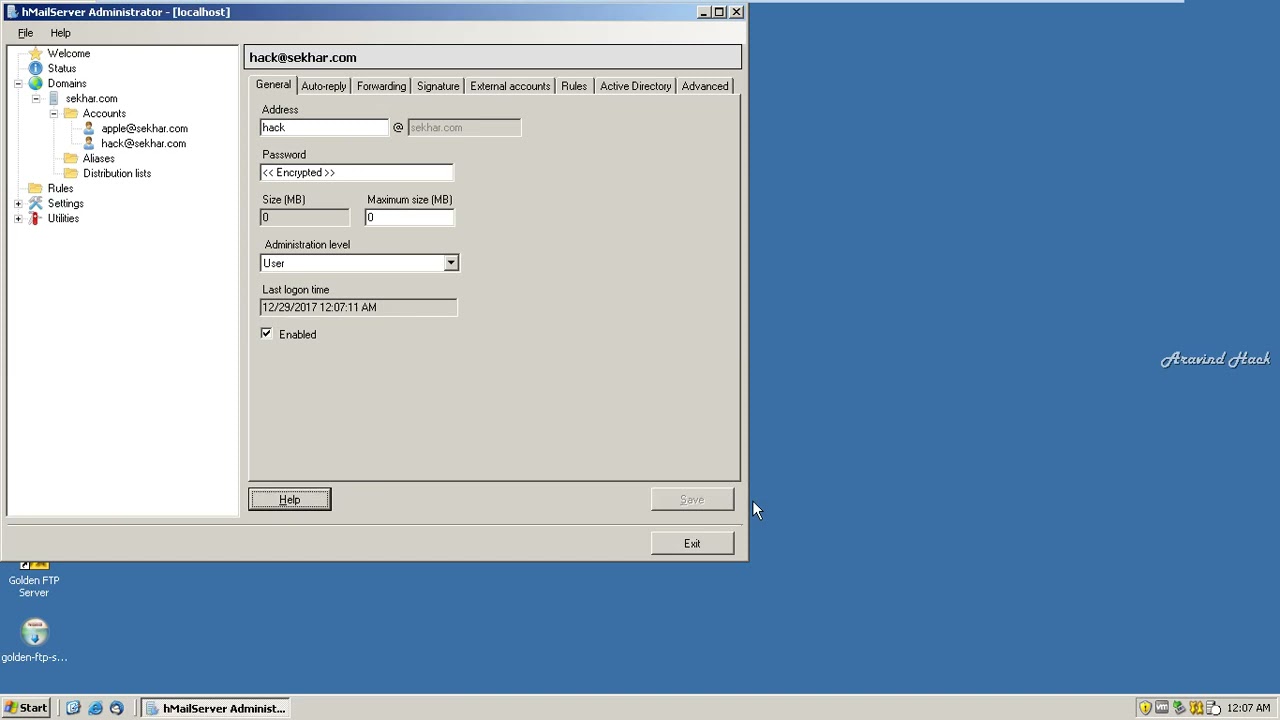1280x720 pixels.
Task: Click the Address input field
Action: tap(324, 128)
